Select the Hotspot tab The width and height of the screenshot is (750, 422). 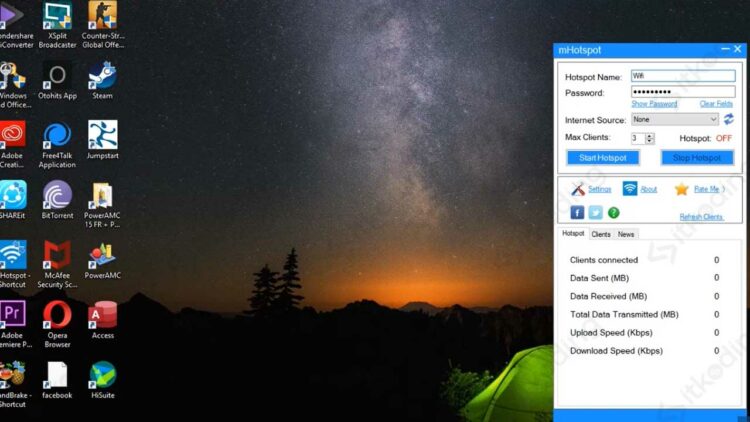click(573, 234)
